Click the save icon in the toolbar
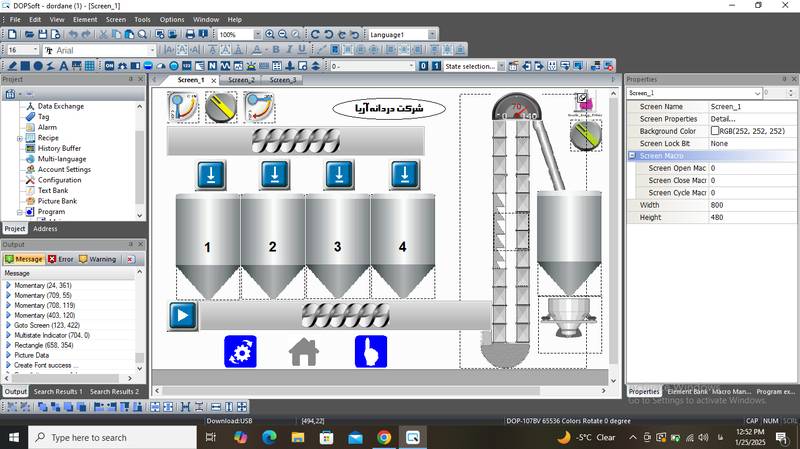The height and width of the screenshot is (449, 800). coord(43,34)
